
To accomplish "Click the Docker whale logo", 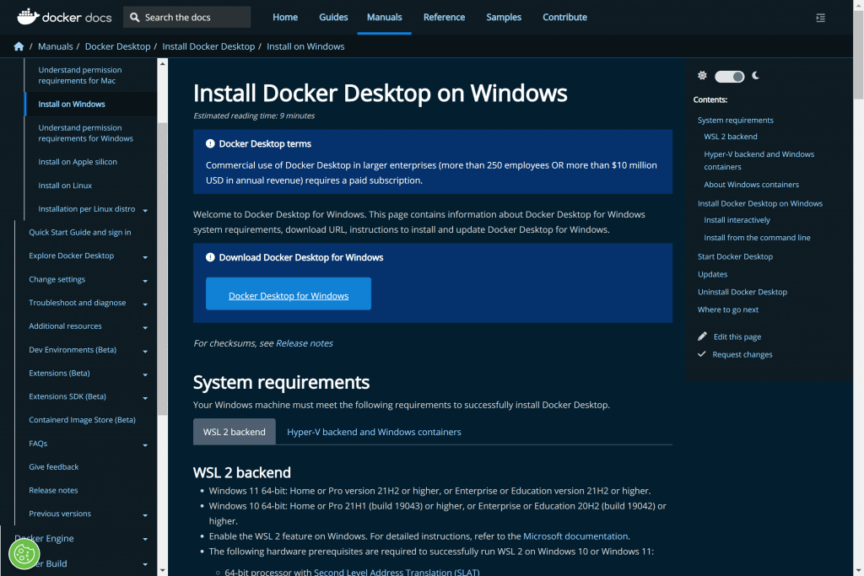I will coord(27,15).
